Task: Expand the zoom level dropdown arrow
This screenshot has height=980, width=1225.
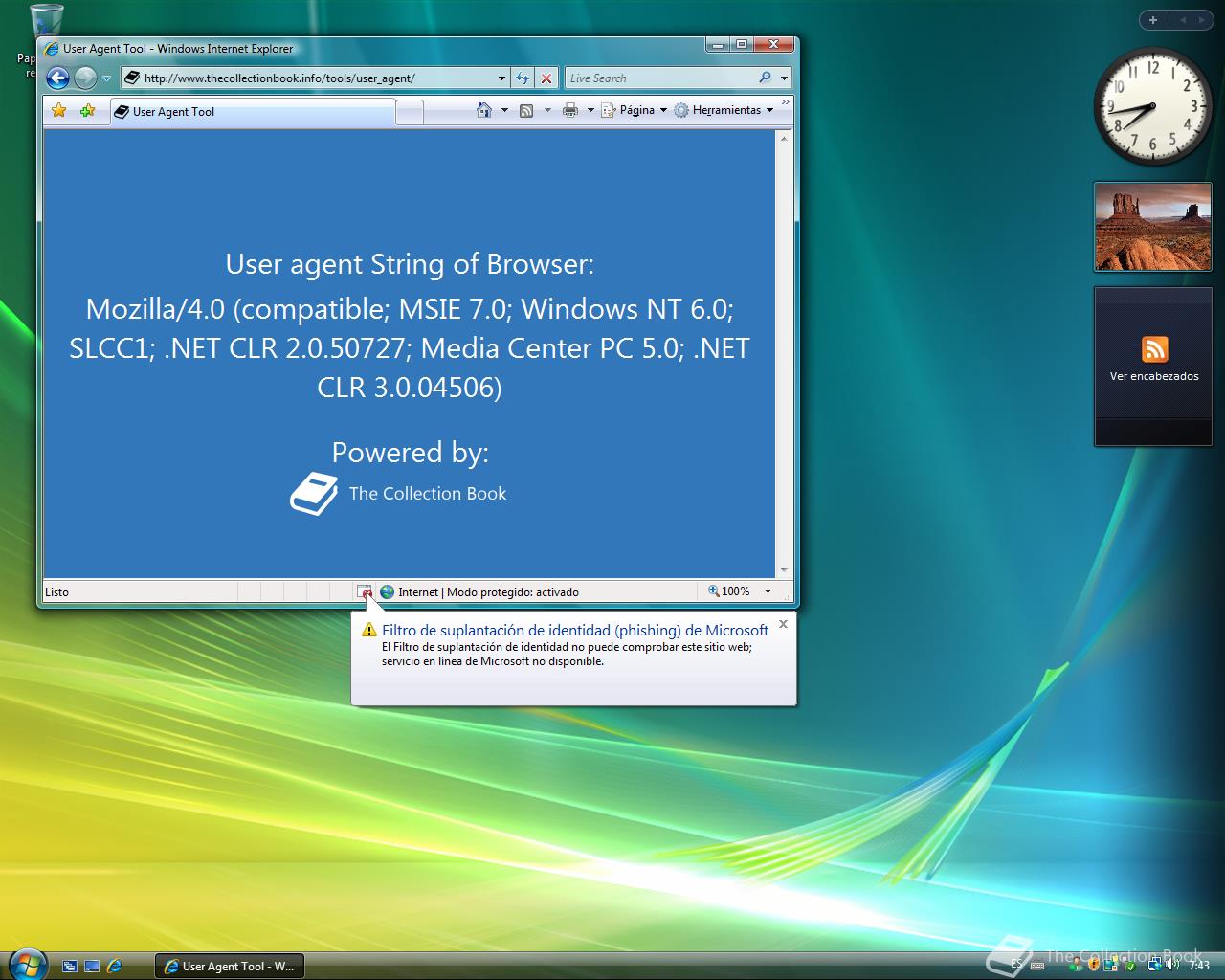Action: pyautogui.click(x=768, y=591)
